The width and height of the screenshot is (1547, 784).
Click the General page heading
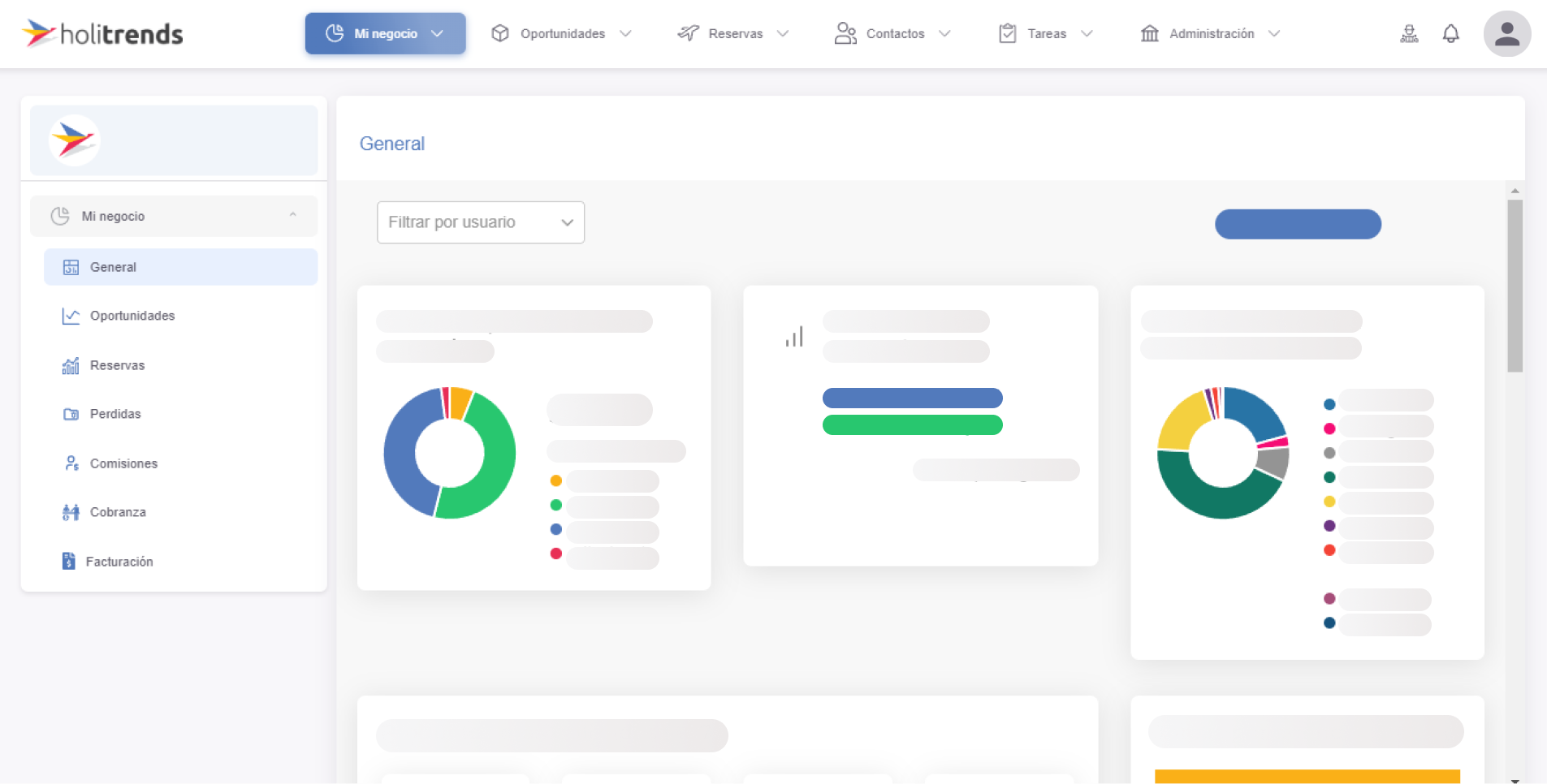pyautogui.click(x=392, y=144)
